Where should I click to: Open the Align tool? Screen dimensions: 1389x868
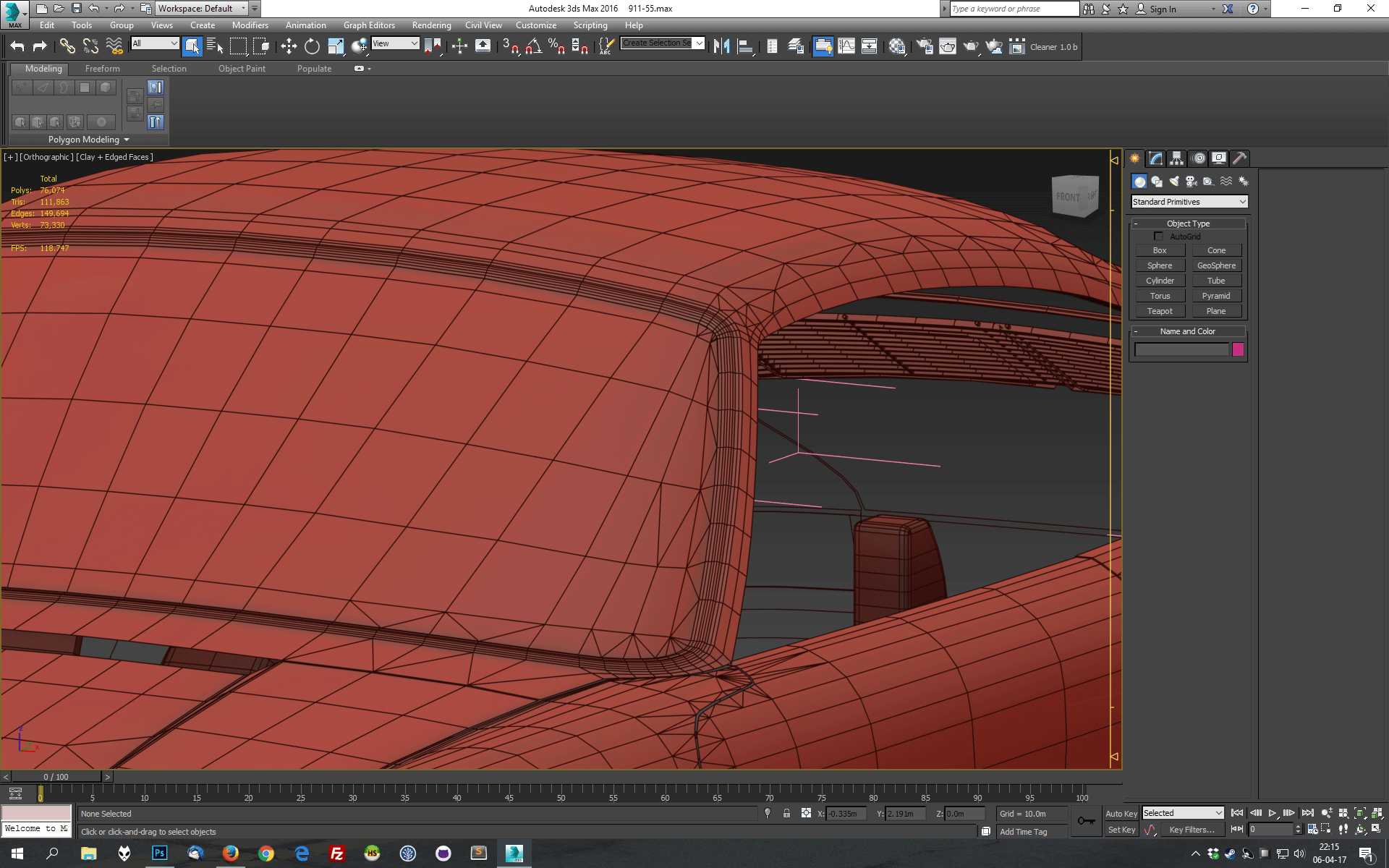(x=745, y=47)
